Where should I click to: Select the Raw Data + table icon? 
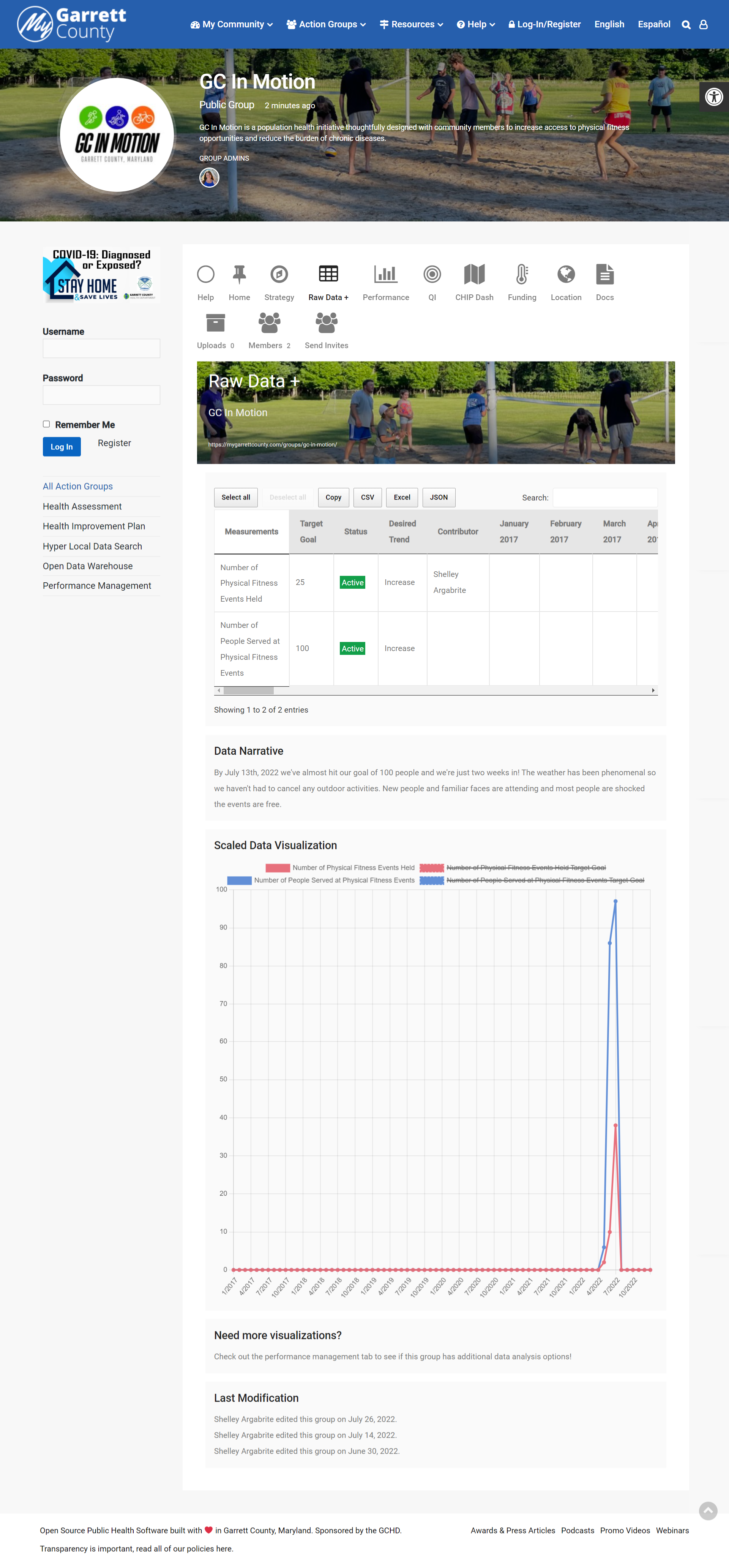pos(328,275)
